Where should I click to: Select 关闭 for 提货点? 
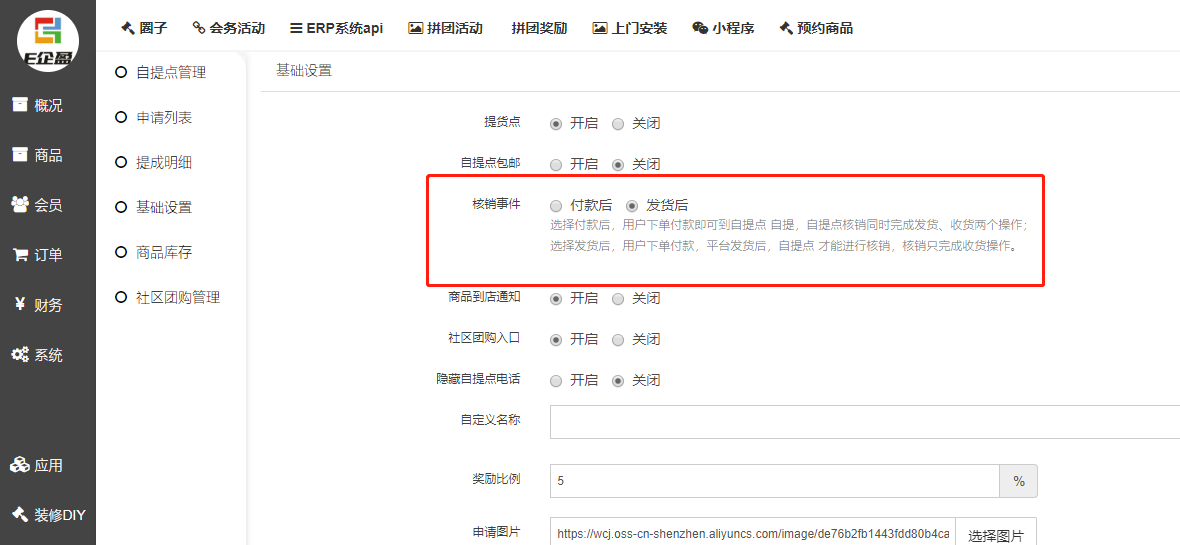click(x=618, y=124)
